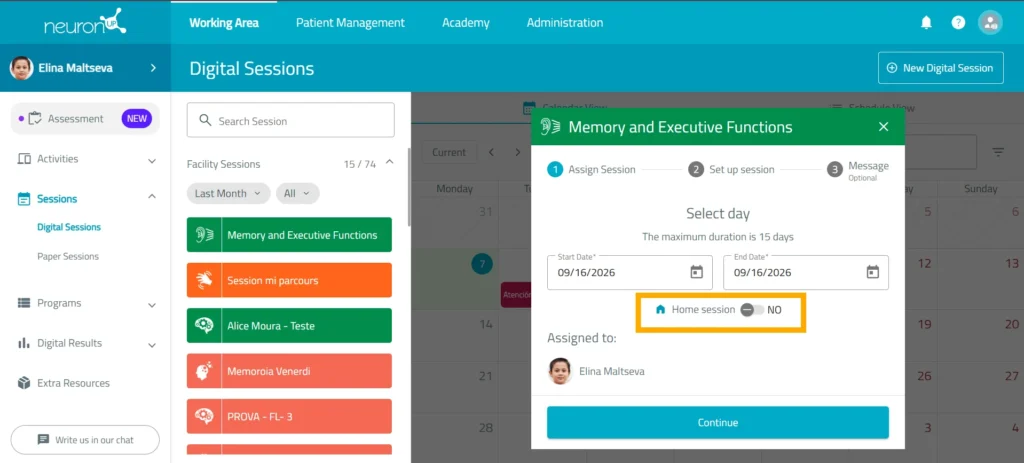Open user account avatar menu
1024x463 pixels.
[990, 23]
